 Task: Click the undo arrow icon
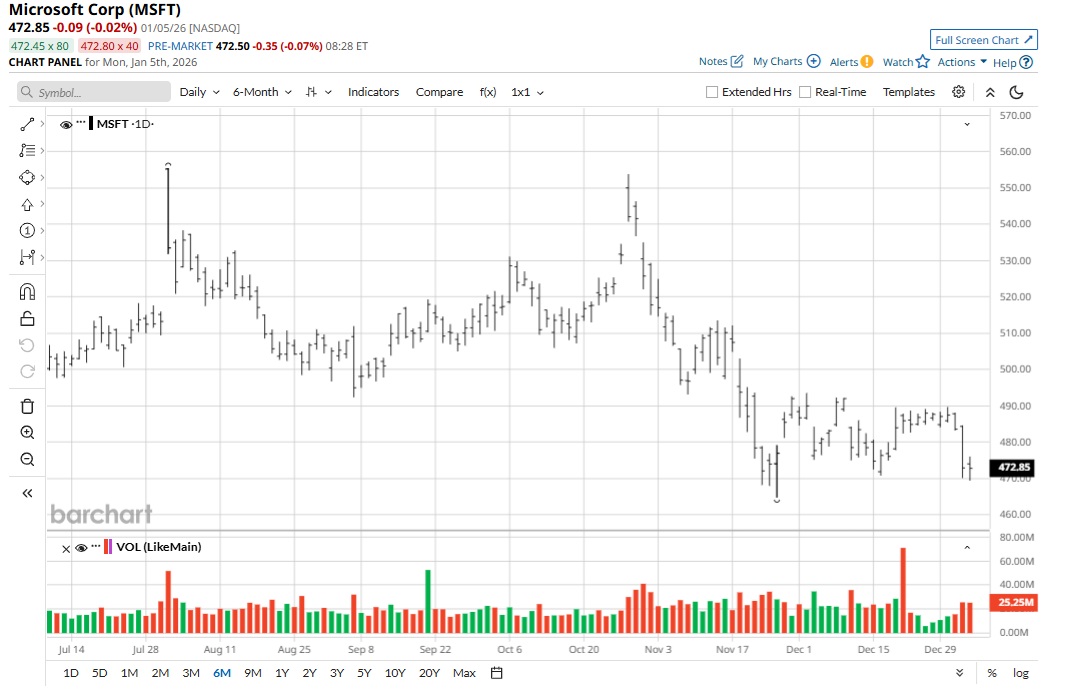pyautogui.click(x=27, y=345)
